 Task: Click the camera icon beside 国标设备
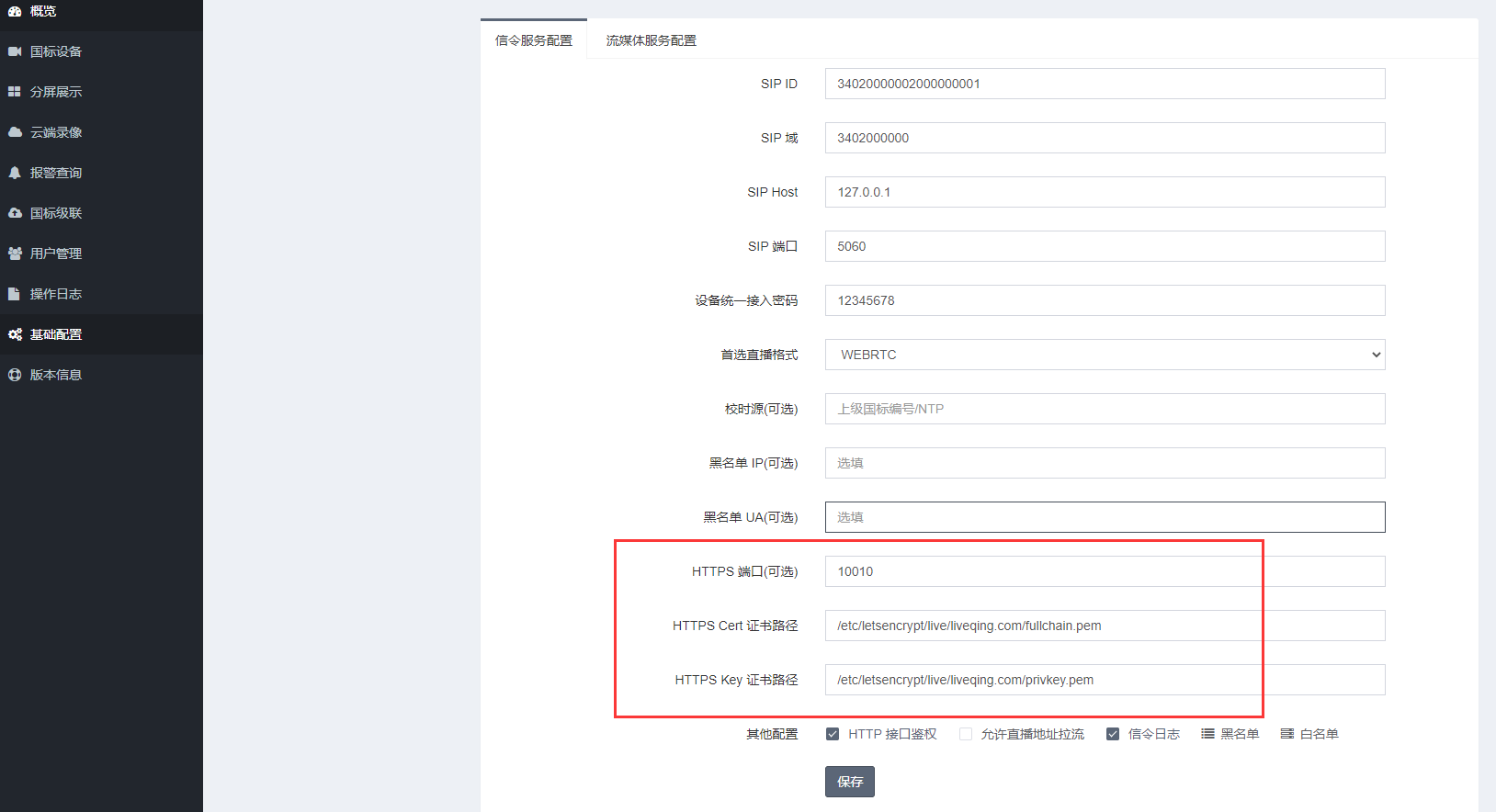[x=15, y=51]
